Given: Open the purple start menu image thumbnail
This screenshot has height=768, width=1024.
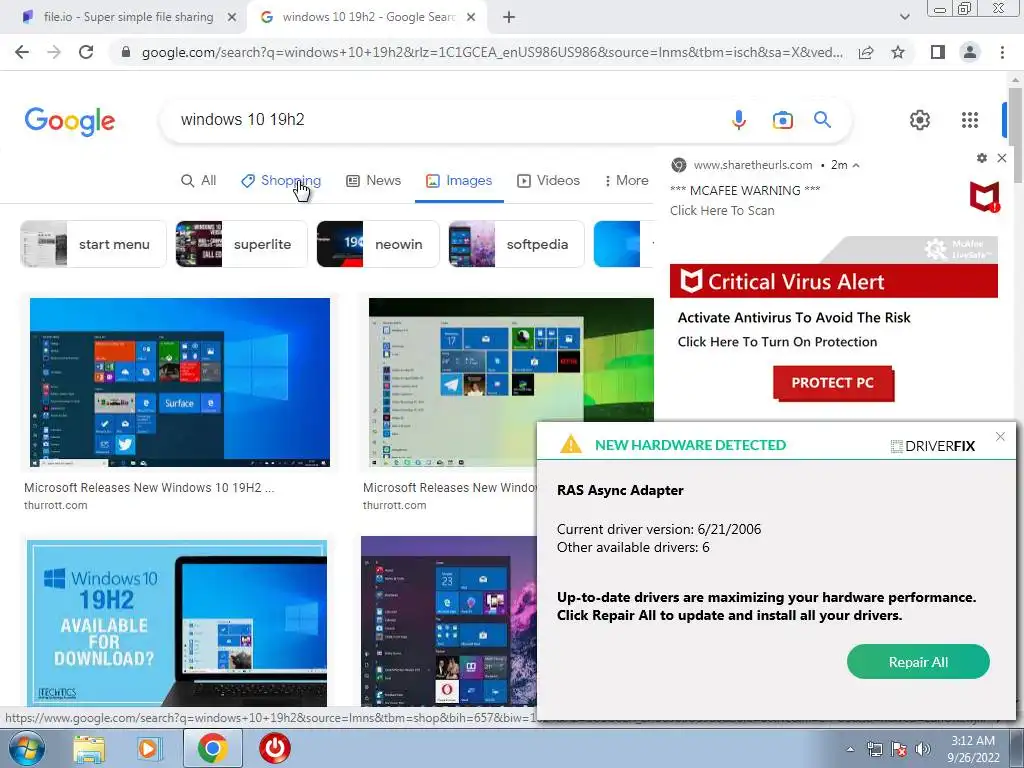Looking at the screenshot, I should pos(449,621).
